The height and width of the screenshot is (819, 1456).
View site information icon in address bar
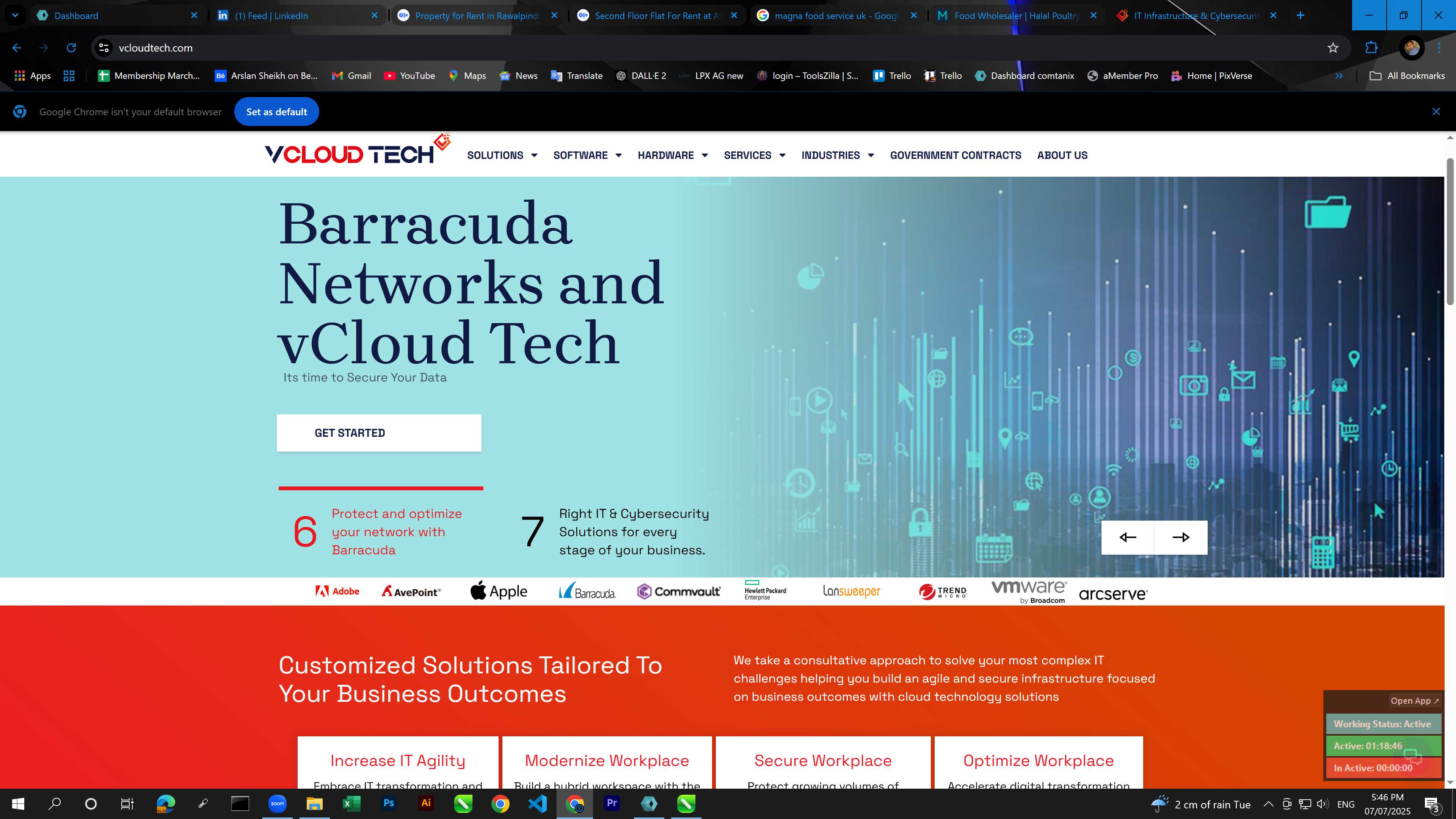104,48
